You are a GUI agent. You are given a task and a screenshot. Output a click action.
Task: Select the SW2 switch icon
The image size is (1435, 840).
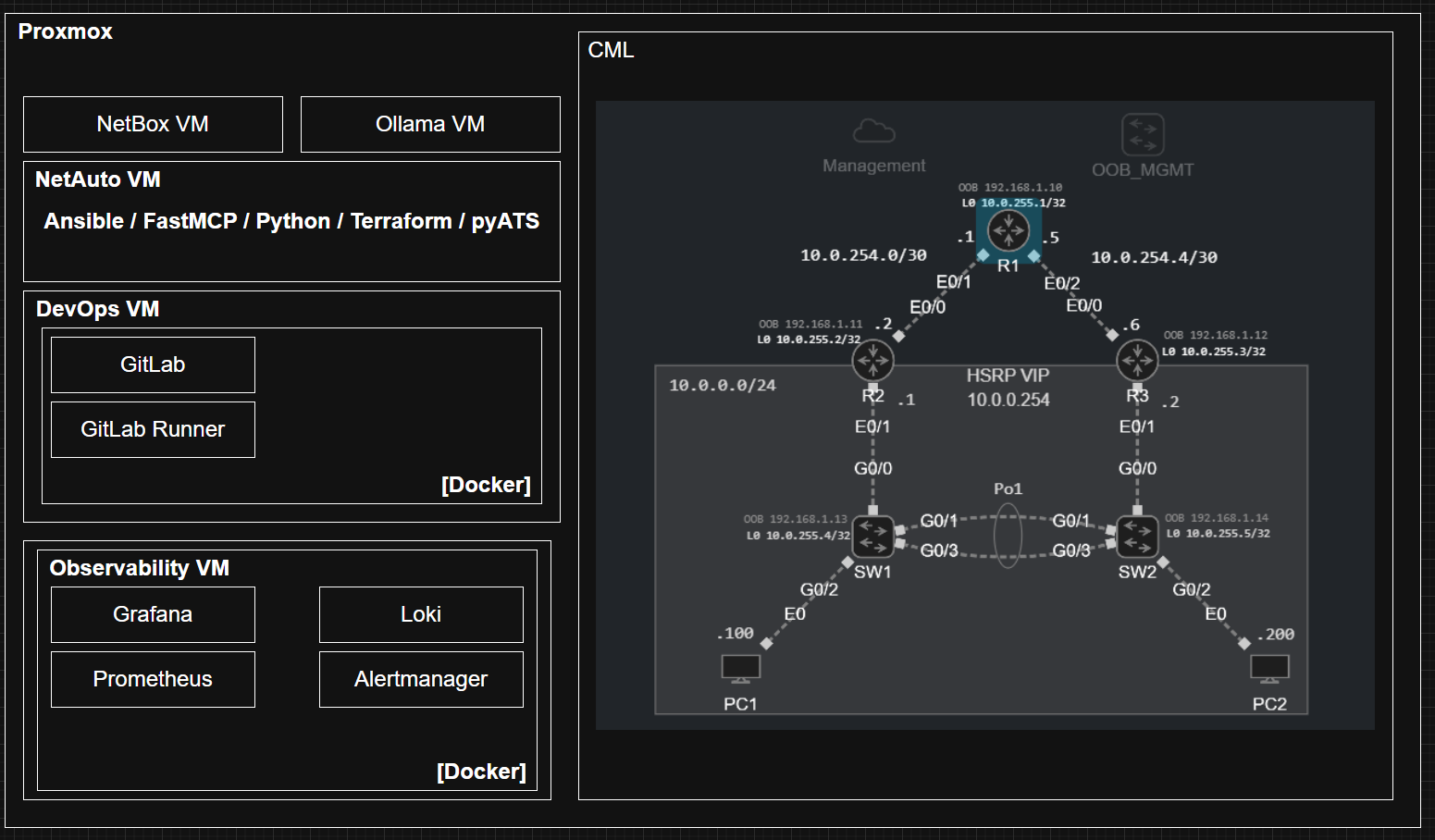1137,537
